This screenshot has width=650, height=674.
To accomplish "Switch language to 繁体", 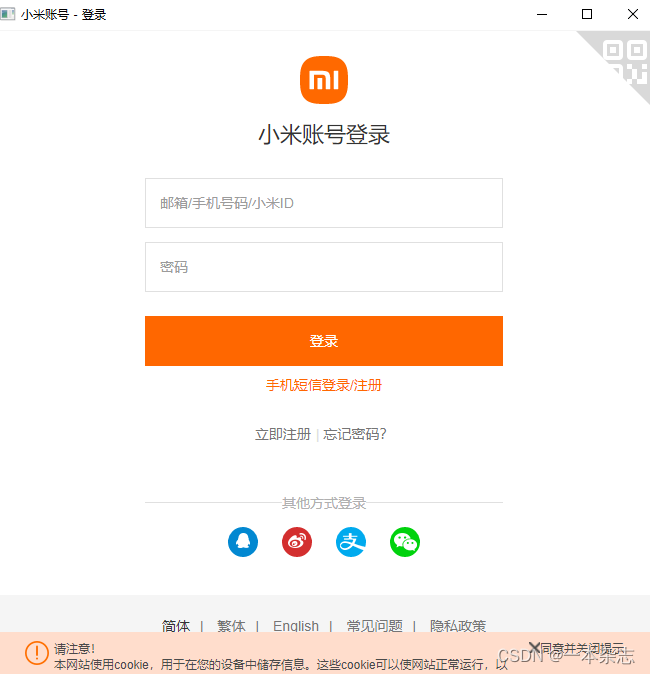I will (x=231, y=625).
